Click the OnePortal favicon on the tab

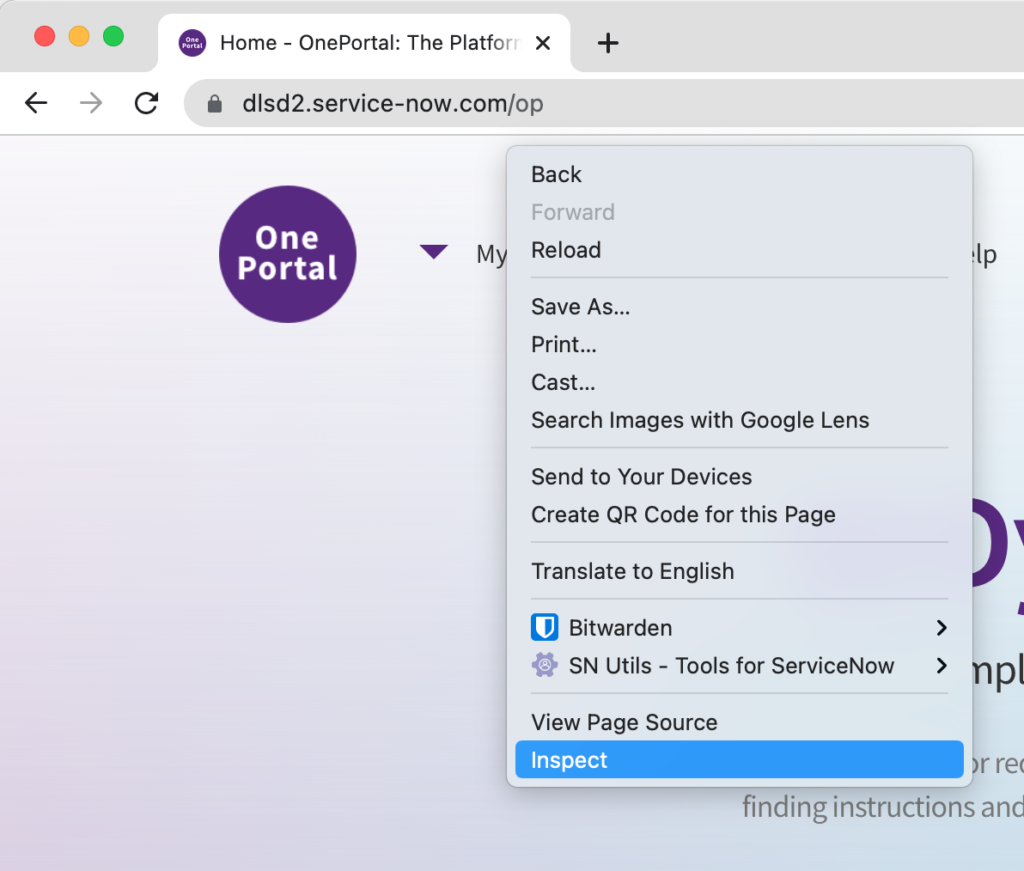coord(192,43)
